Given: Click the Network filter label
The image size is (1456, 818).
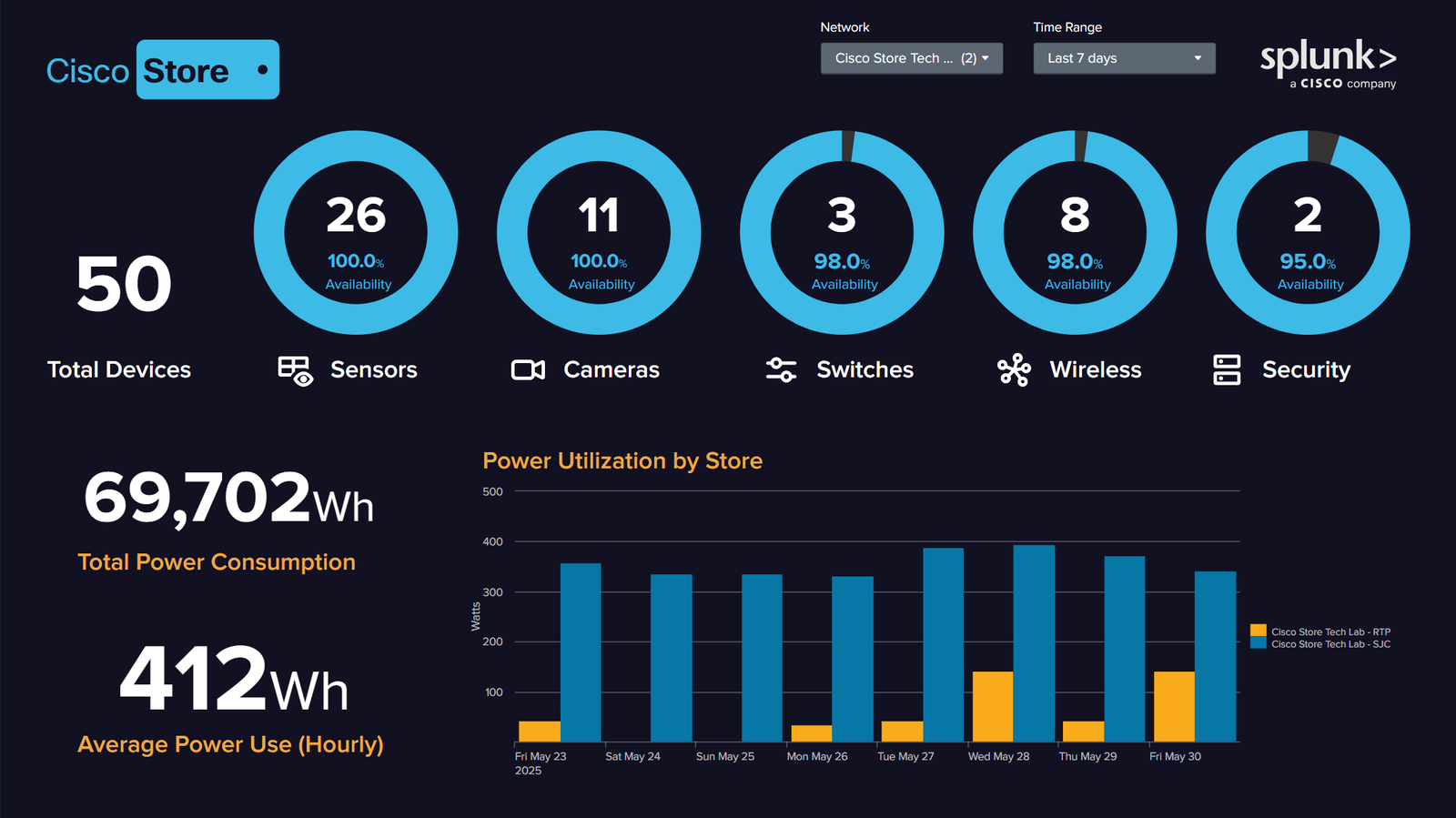Looking at the screenshot, I should click(844, 27).
